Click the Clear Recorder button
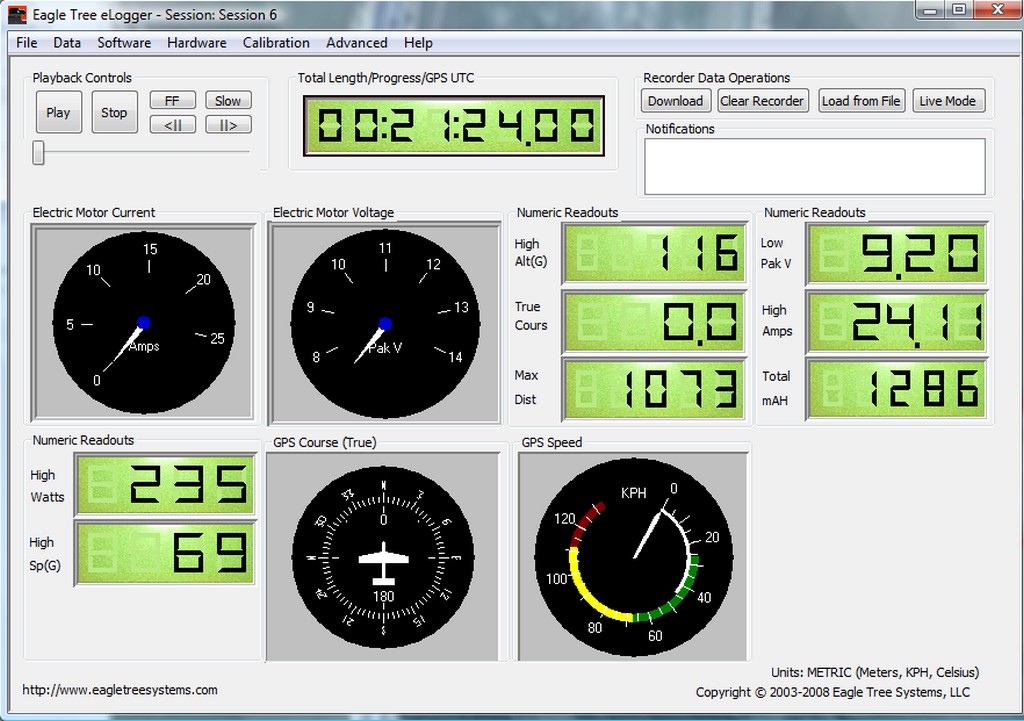Viewport: 1024px width, 721px height. point(762,101)
